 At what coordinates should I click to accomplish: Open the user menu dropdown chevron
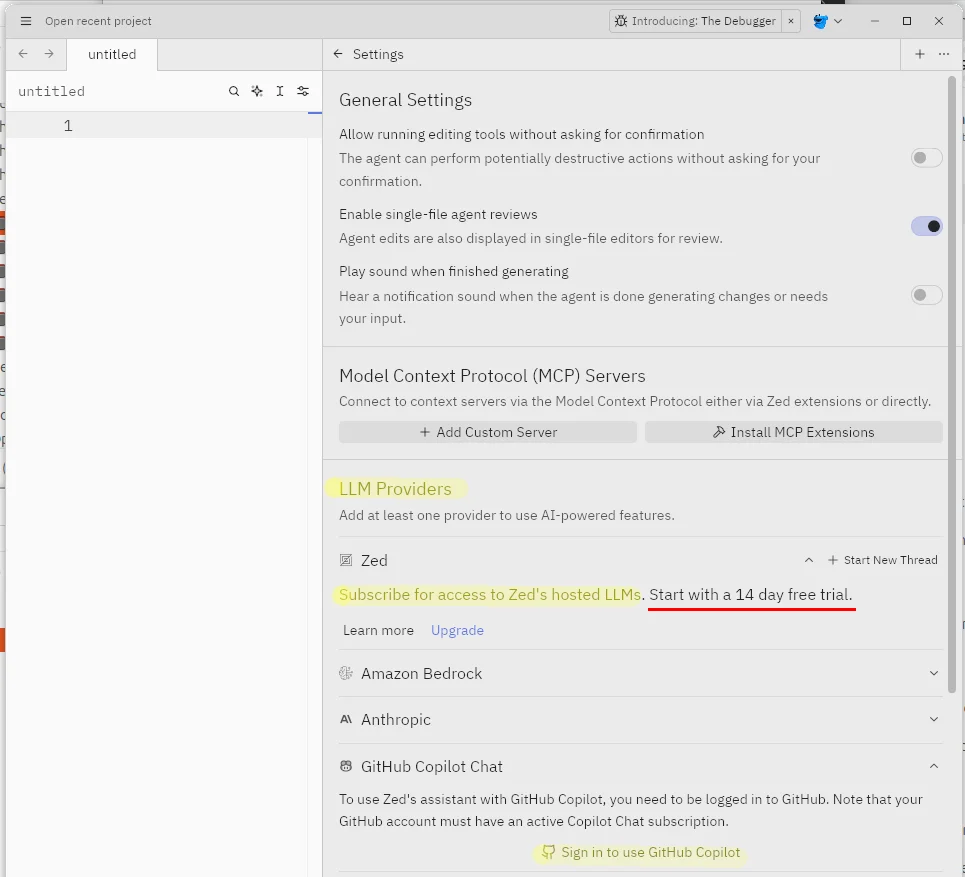coord(838,21)
